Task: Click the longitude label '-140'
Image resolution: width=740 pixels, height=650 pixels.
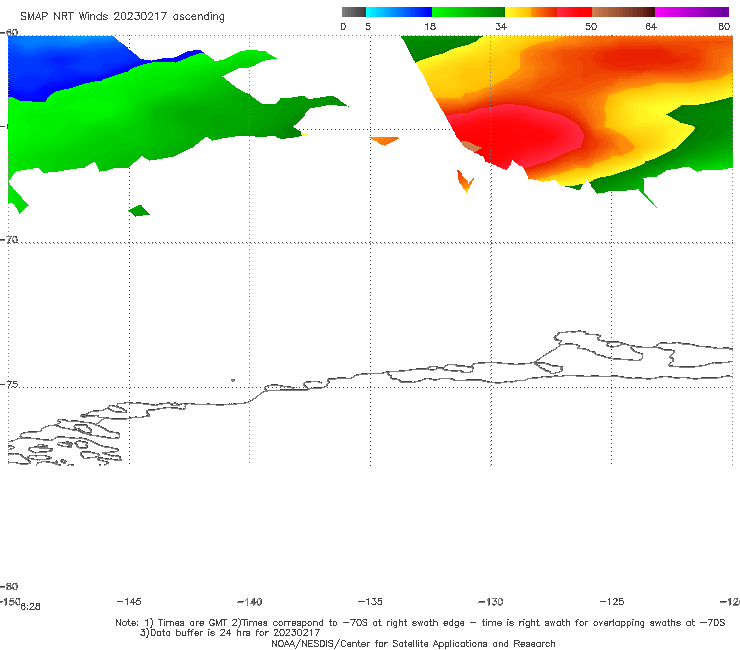Action: tap(250, 601)
